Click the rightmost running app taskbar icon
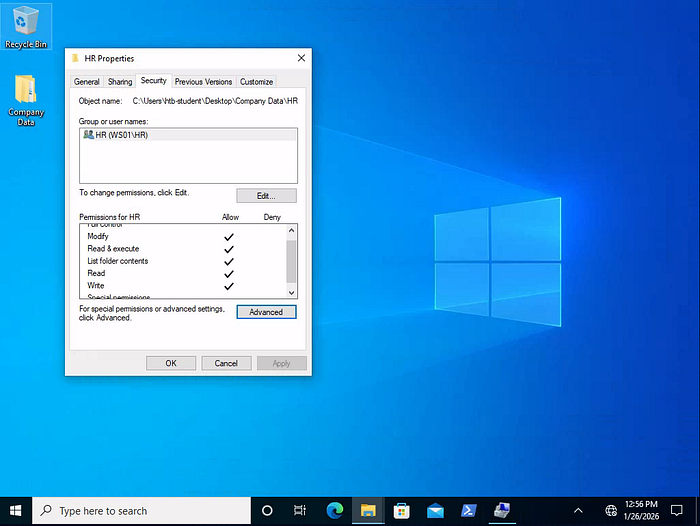700x526 pixels. (502, 510)
